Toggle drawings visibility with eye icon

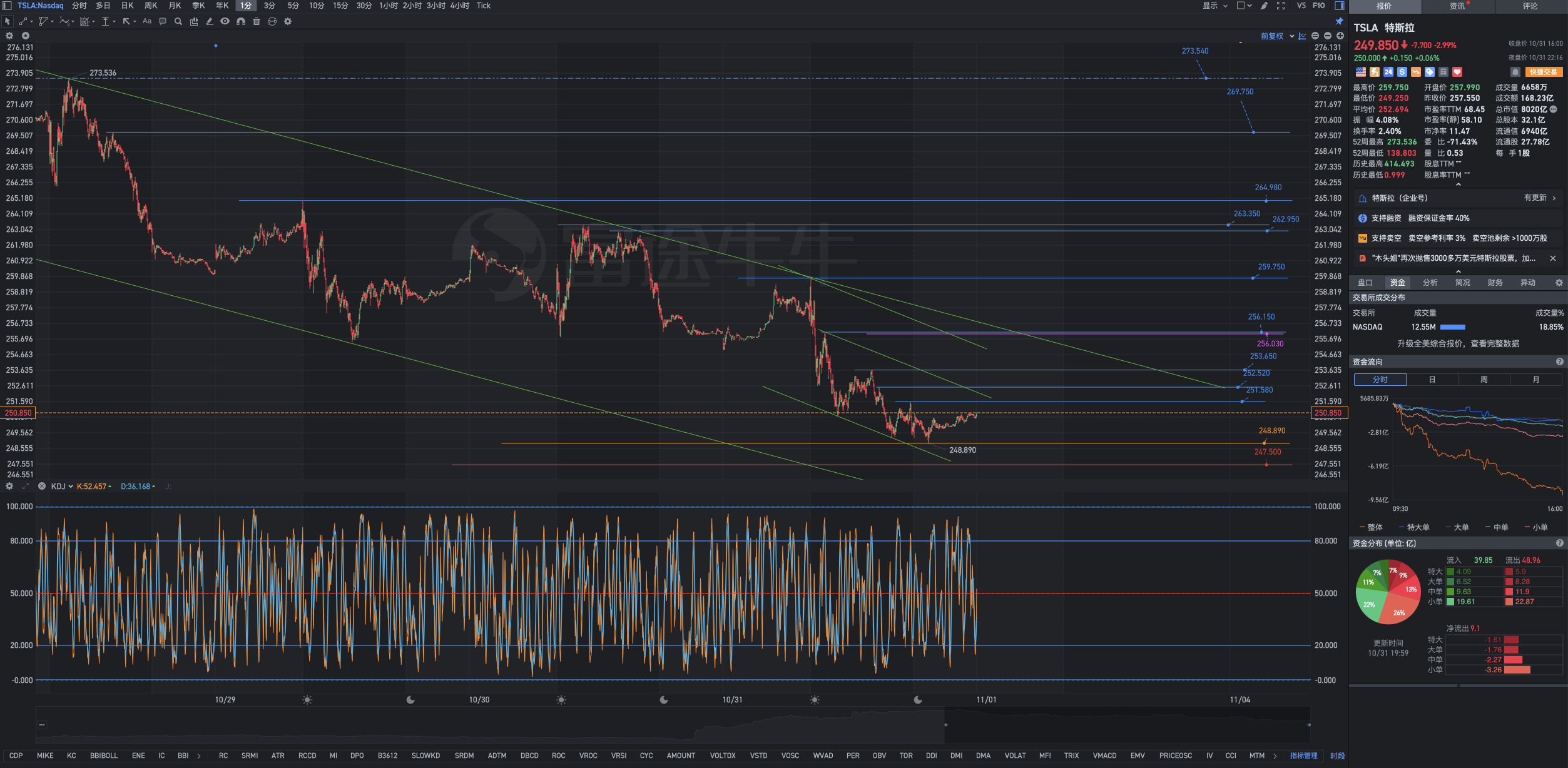[225, 21]
